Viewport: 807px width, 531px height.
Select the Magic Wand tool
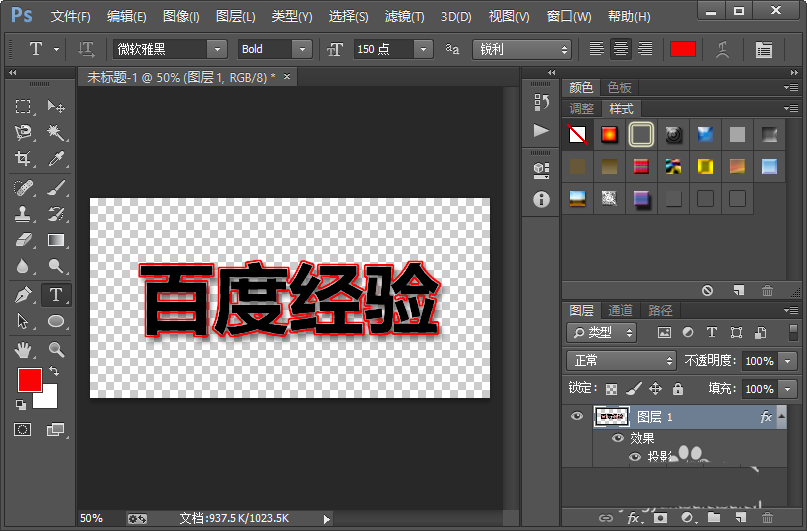coord(56,132)
